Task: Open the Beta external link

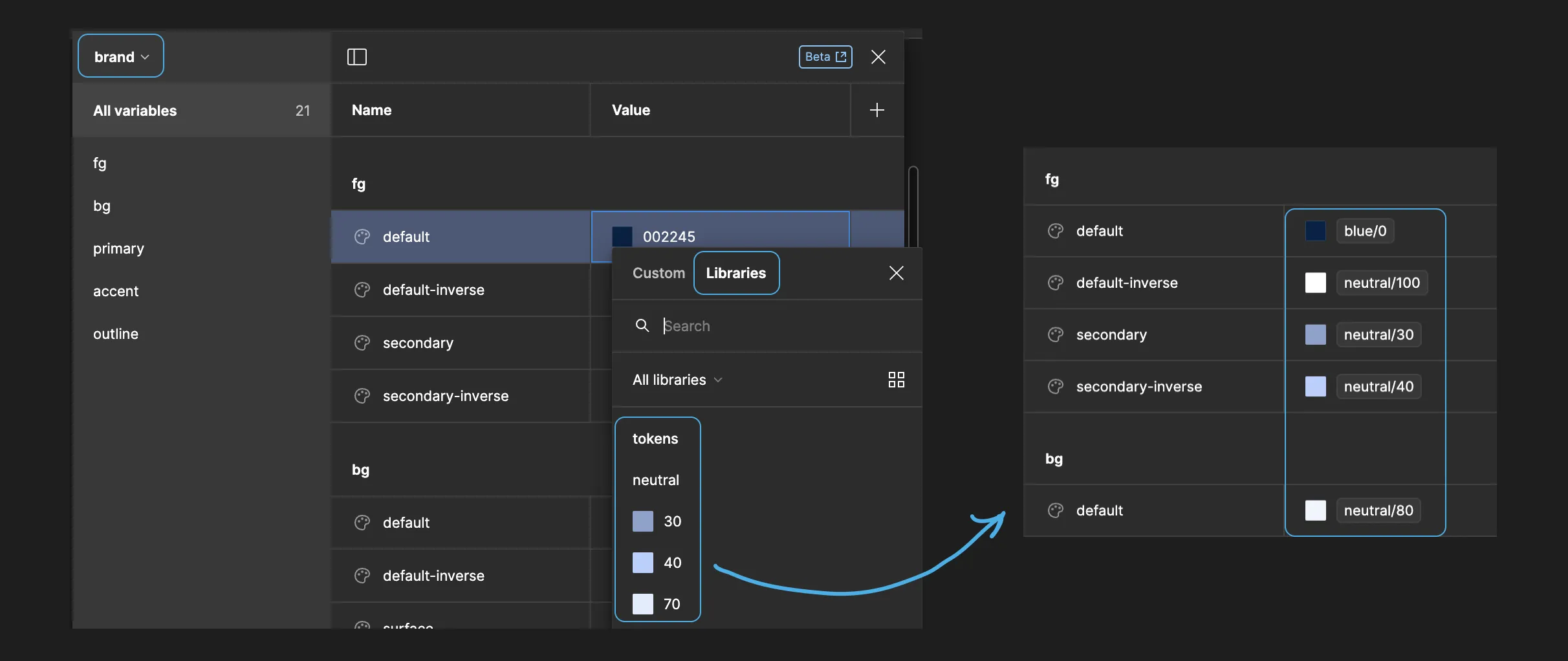Action: pos(825,57)
